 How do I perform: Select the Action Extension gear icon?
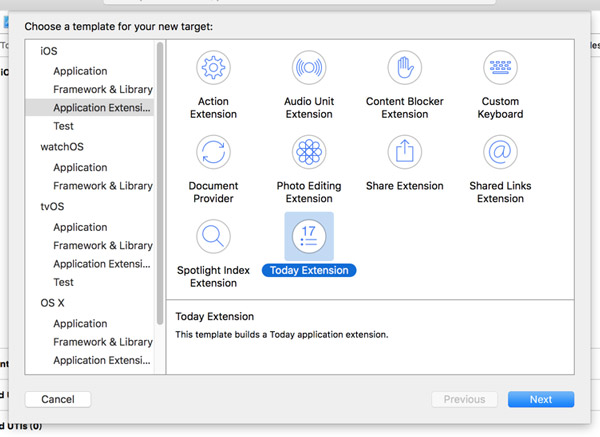coord(213,69)
